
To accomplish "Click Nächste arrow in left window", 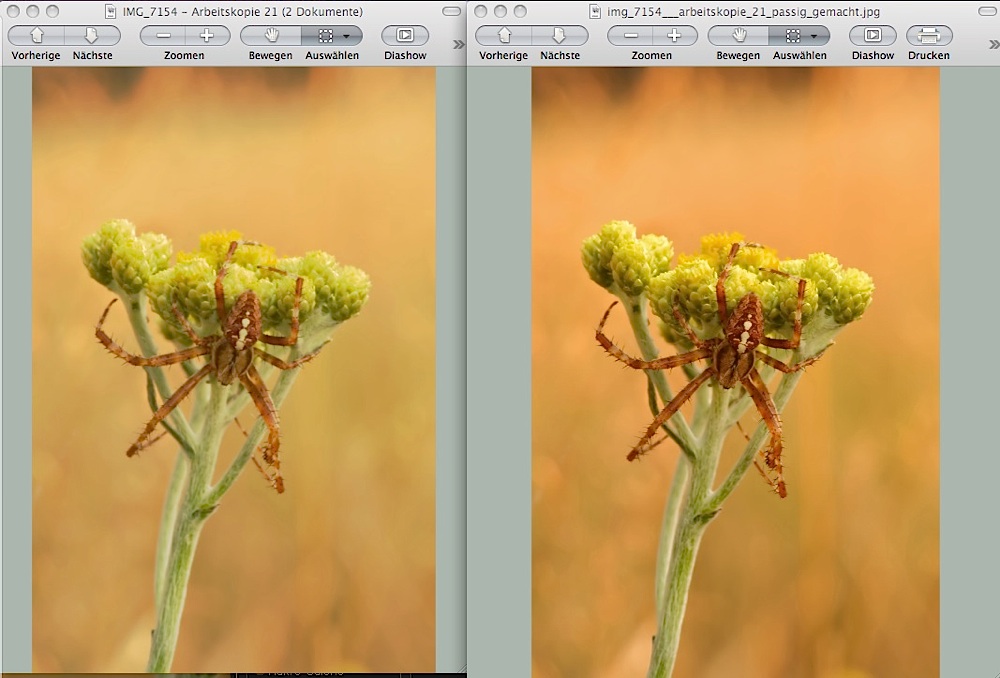I will pos(92,35).
